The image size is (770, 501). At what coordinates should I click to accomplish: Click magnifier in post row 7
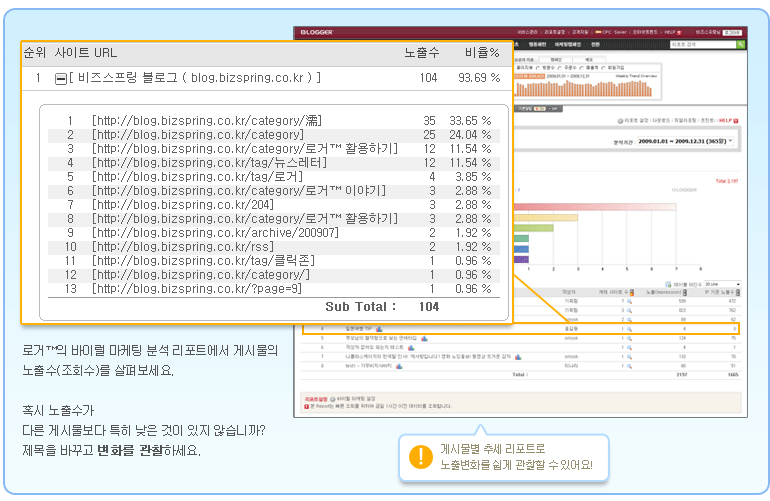click(630, 357)
